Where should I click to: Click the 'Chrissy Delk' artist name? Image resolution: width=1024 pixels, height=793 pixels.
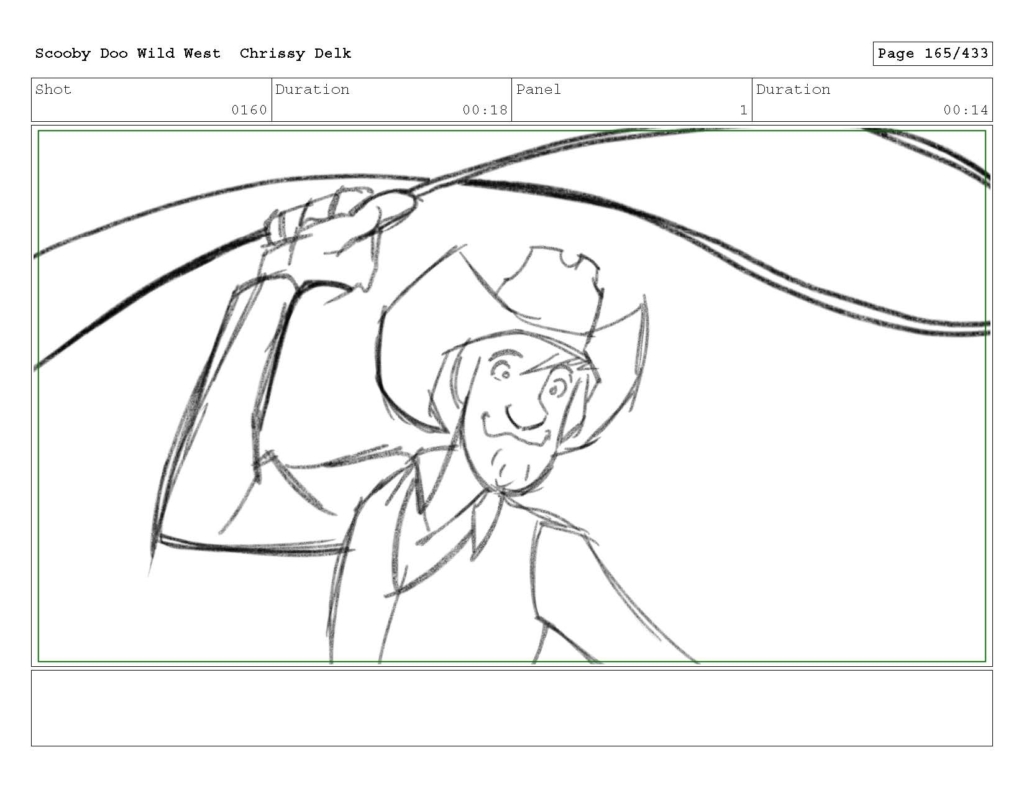tap(295, 54)
